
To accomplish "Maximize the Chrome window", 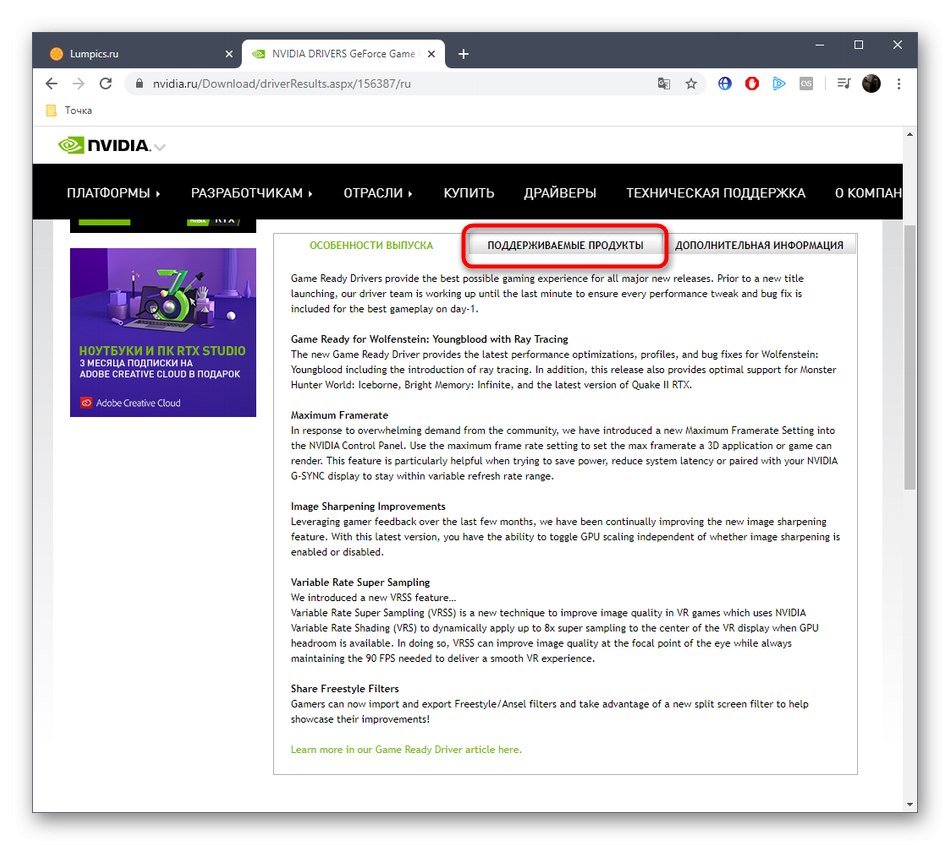I will point(859,45).
